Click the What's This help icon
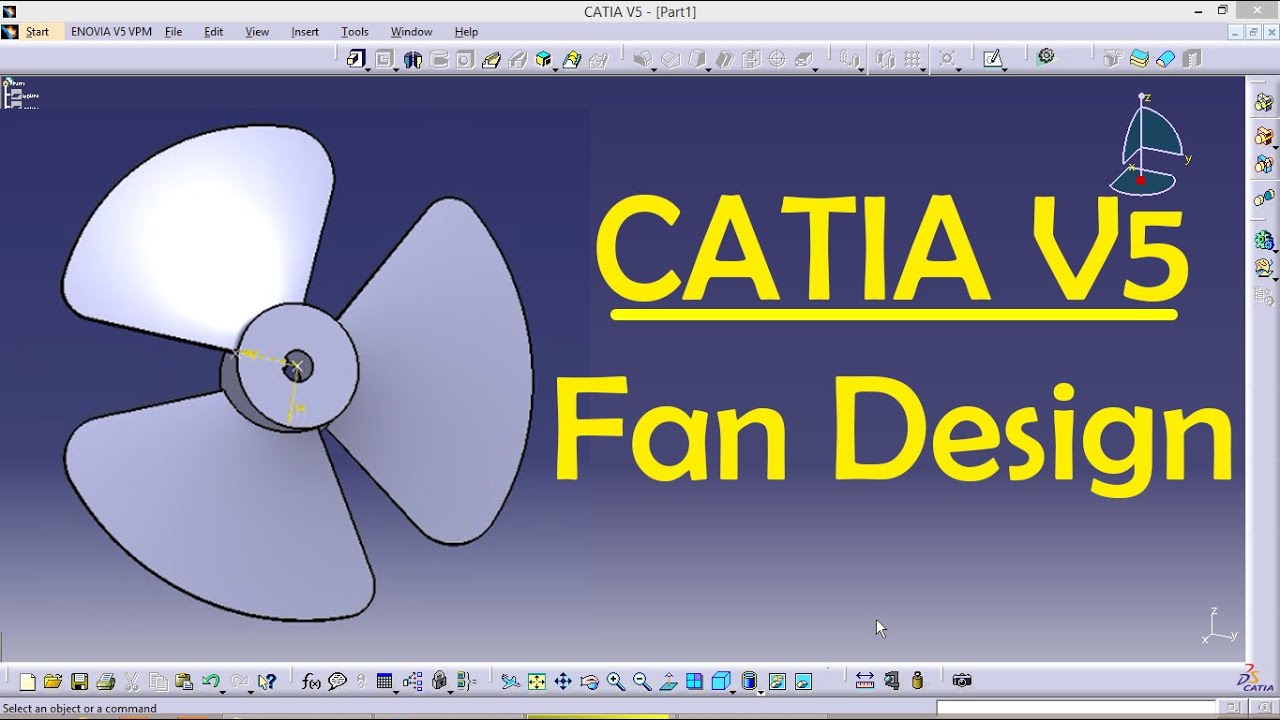Viewport: 1280px width, 720px height. (266, 682)
